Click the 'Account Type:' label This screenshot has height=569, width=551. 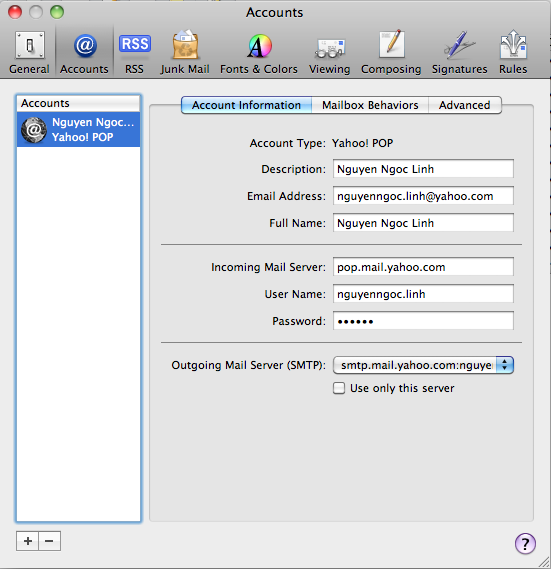[287, 143]
